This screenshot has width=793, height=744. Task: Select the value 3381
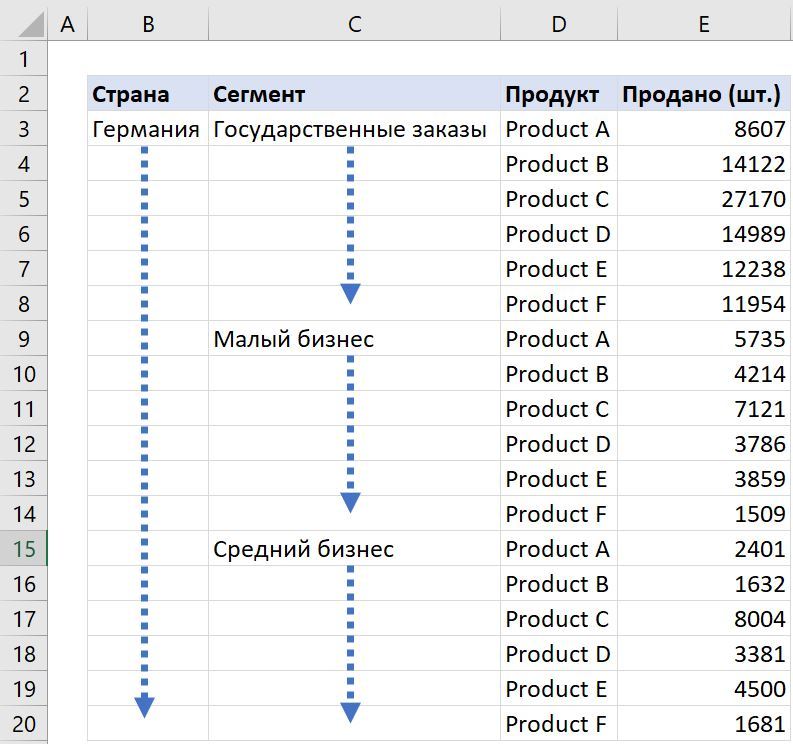pyautogui.click(x=704, y=653)
